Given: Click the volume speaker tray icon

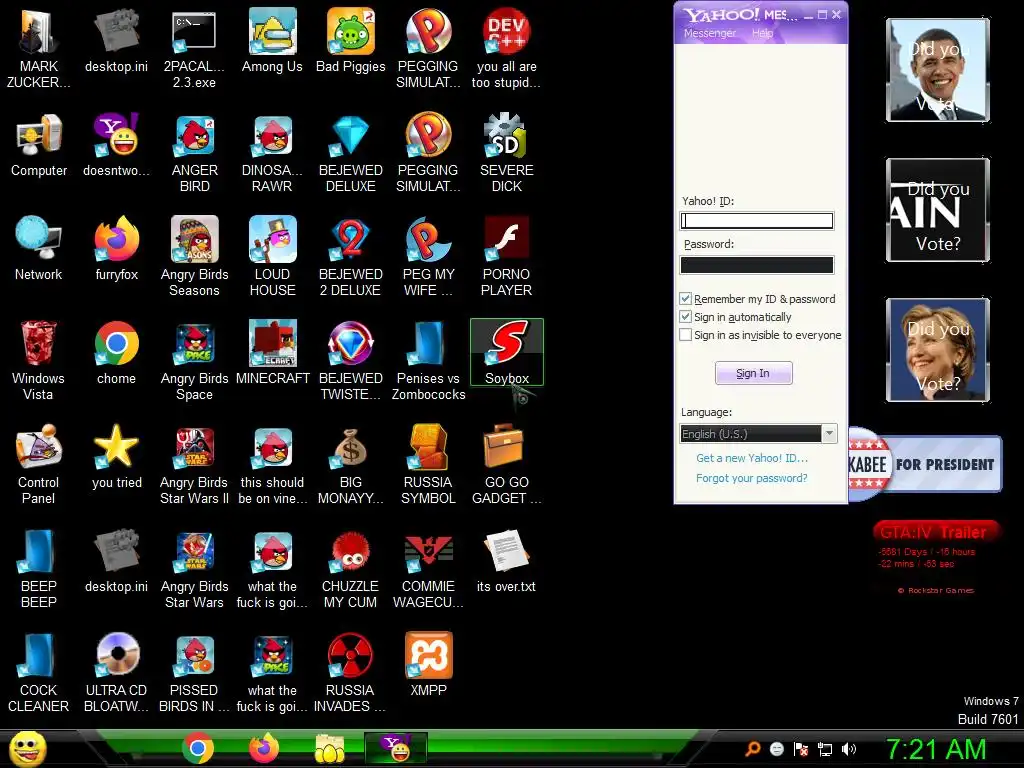Looking at the screenshot, I should pos(848,749).
